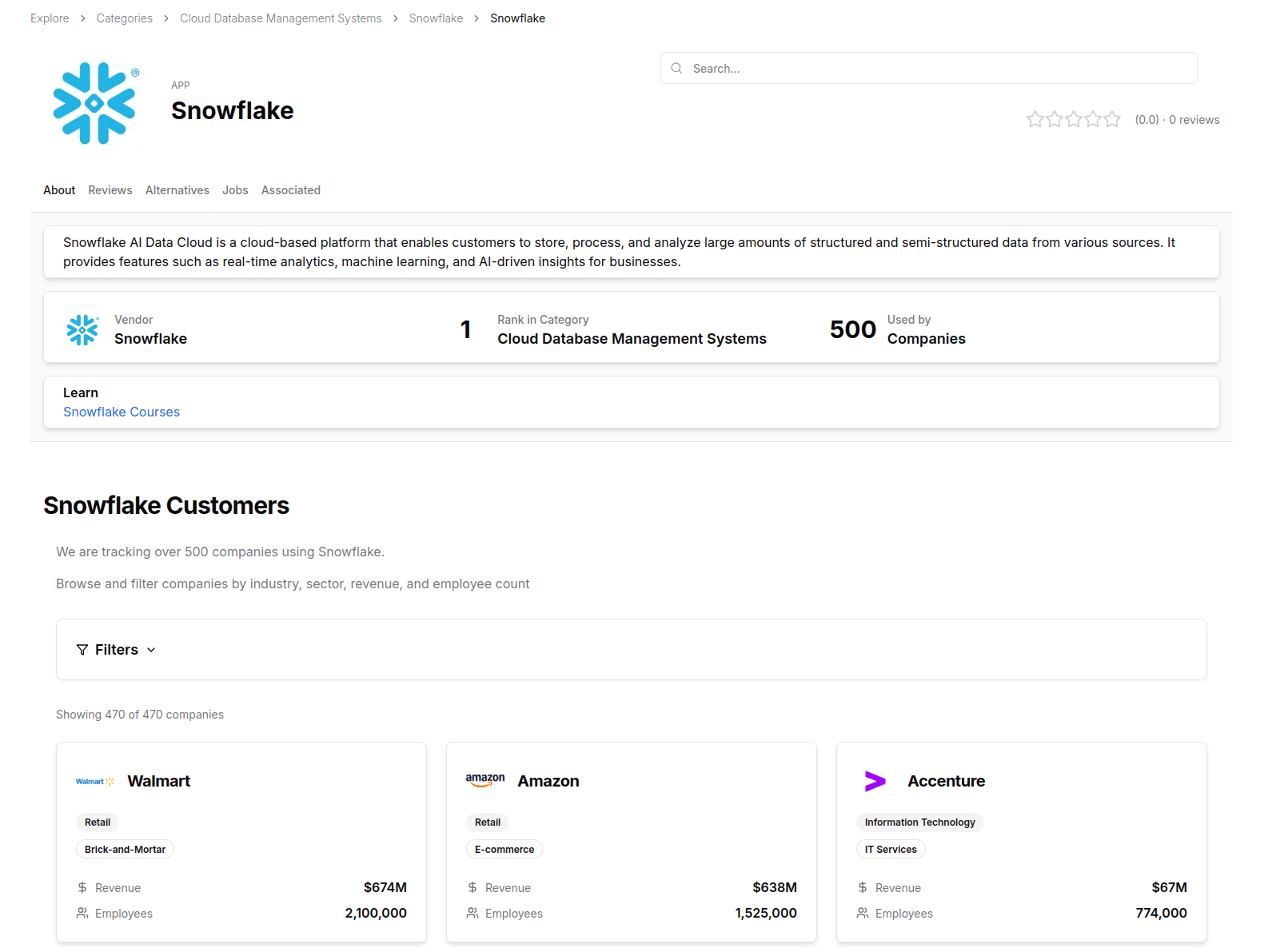Screen dimensions: 1288x948
Task: Click the dollar icon on Walmart card
Action: point(82,887)
